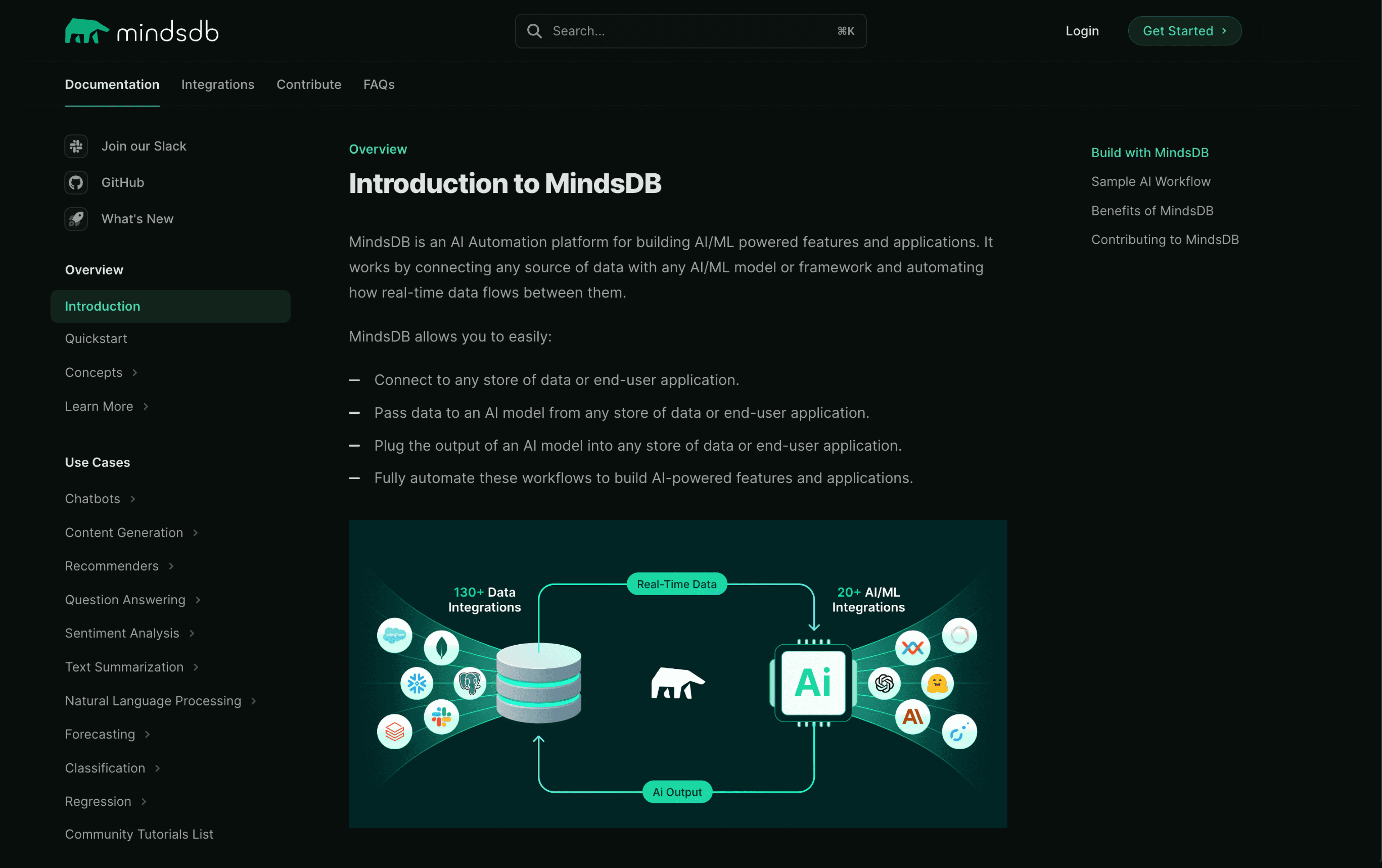The width and height of the screenshot is (1382, 868).
Task: Click the red-blue wave logo in the diagram
Action: point(913,648)
